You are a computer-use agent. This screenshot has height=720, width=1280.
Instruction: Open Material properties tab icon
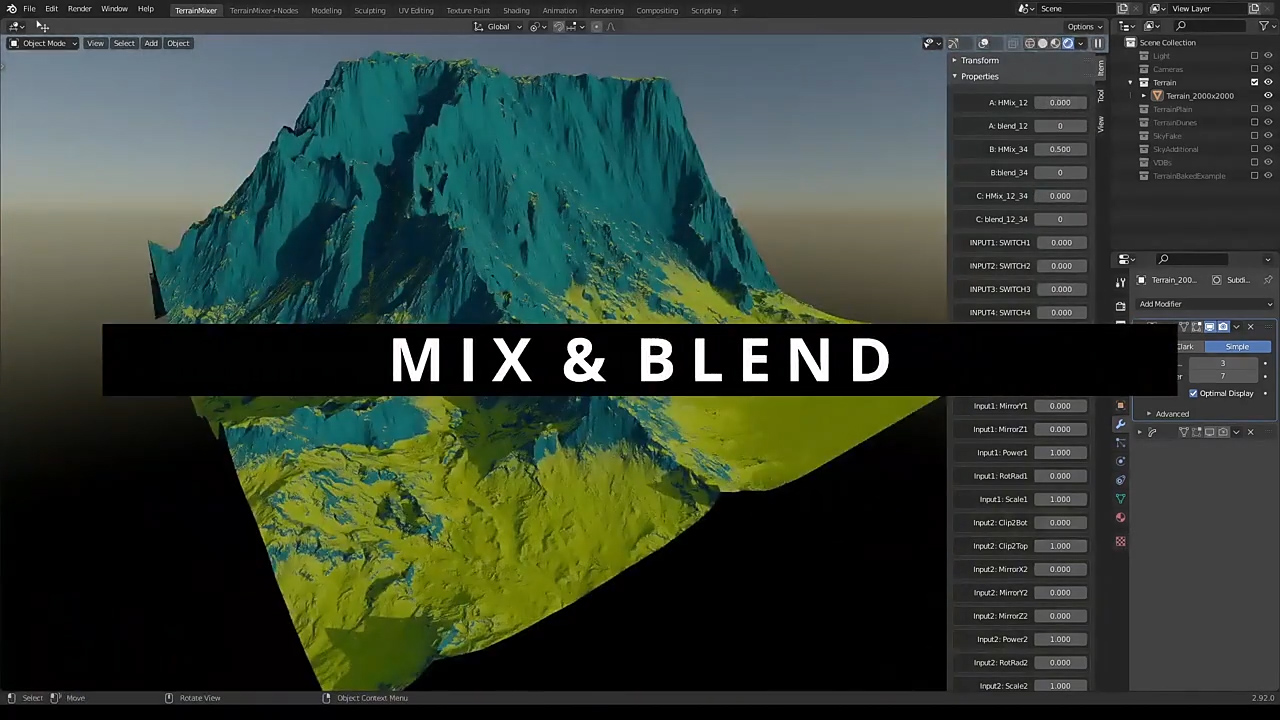coord(1120,517)
